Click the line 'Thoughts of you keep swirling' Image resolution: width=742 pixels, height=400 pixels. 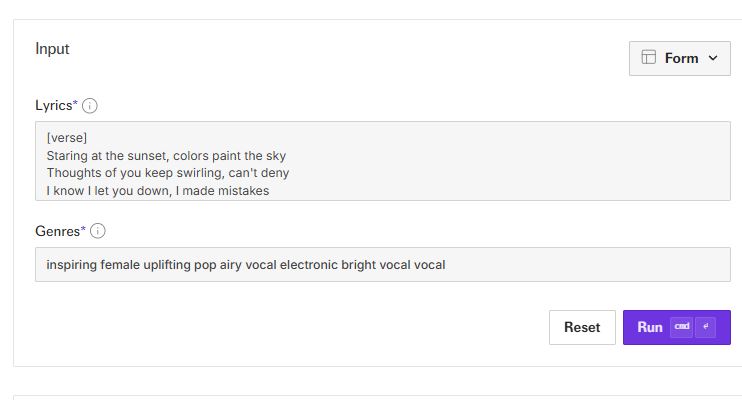168,173
